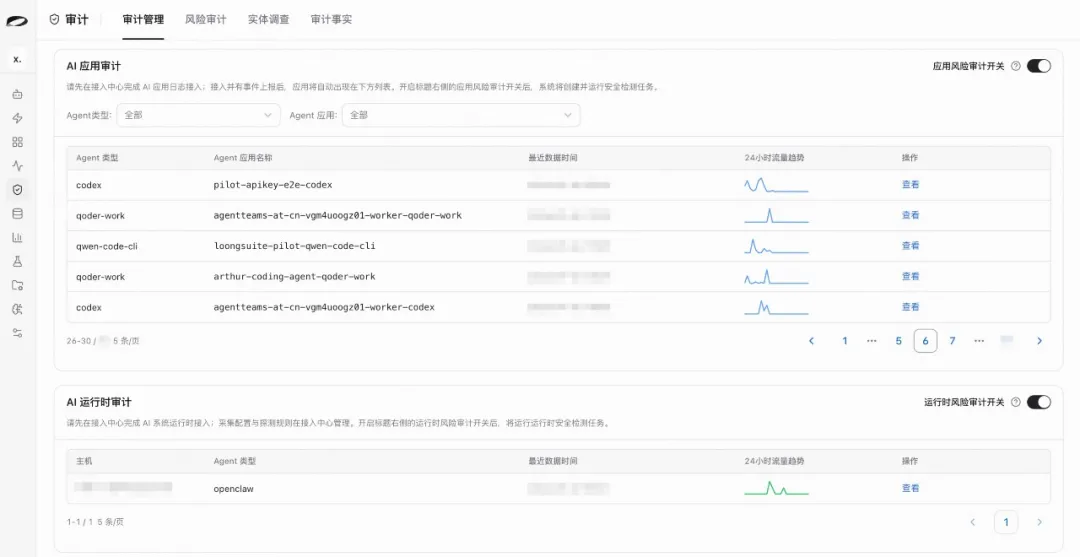
Task: Open the sidebar icon below the folder icon
Action: [18, 309]
